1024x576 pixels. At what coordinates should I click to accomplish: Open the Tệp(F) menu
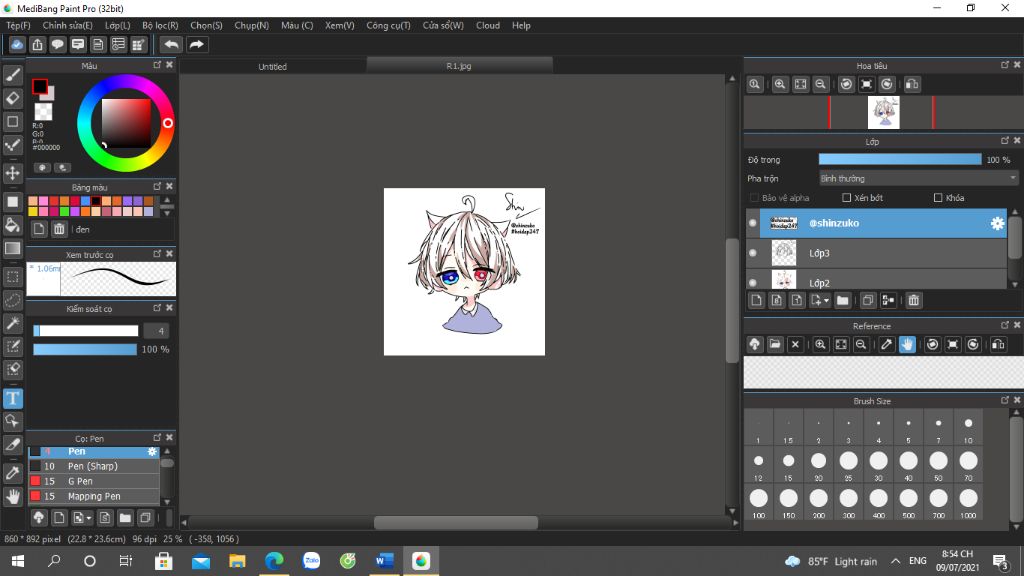pyautogui.click(x=18, y=25)
